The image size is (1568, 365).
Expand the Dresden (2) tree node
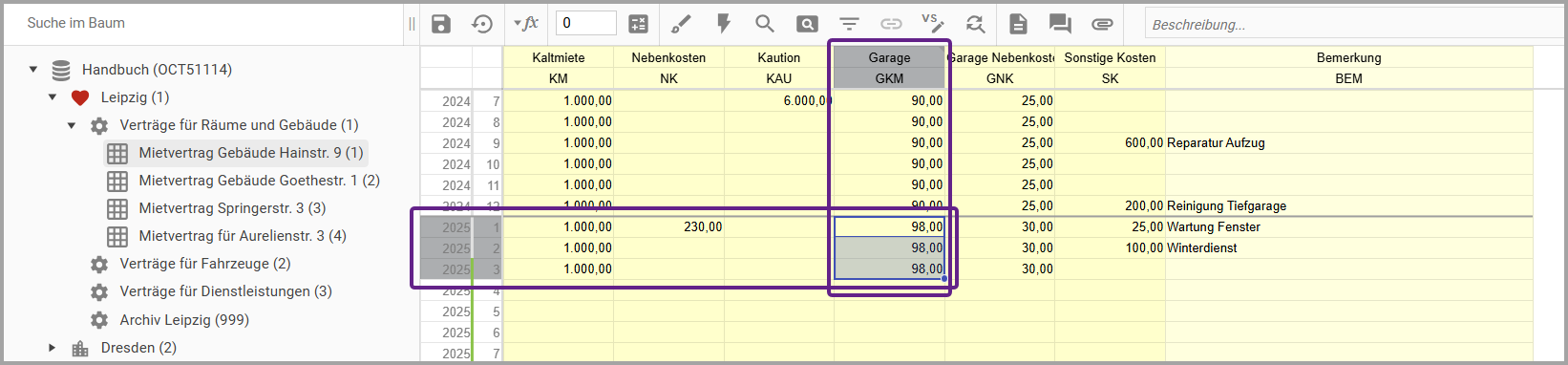pos(53,348)
